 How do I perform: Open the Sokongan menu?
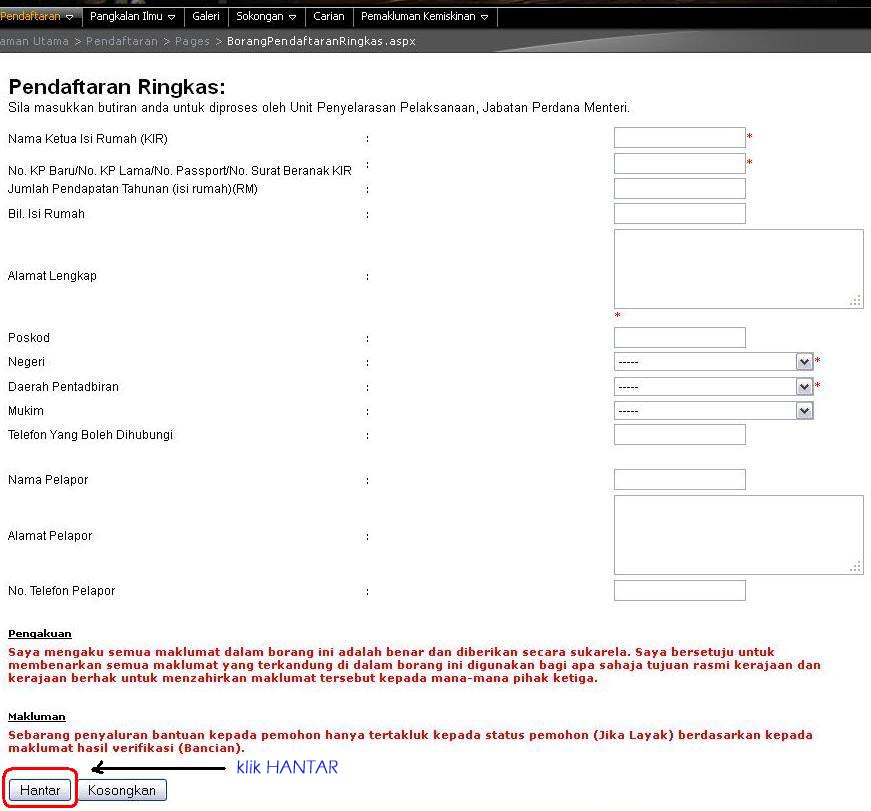(267, 17)
